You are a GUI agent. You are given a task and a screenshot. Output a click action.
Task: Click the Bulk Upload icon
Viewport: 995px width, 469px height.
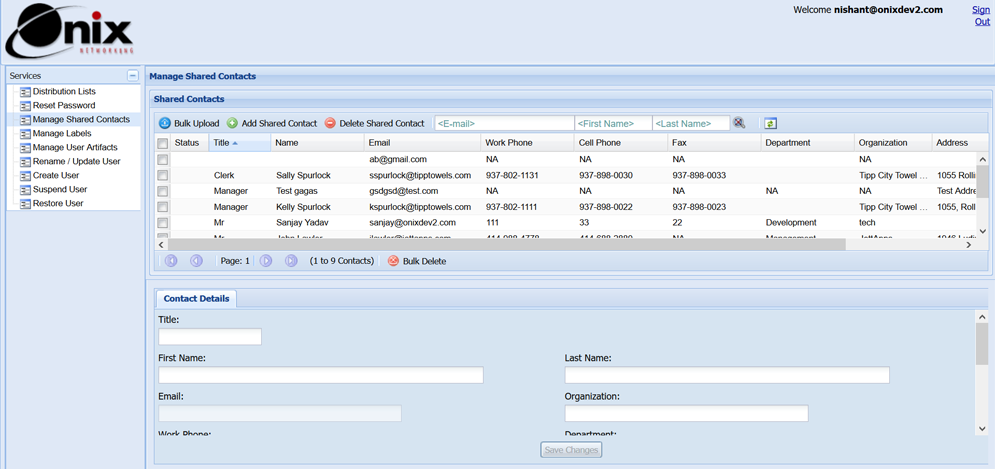165,124
